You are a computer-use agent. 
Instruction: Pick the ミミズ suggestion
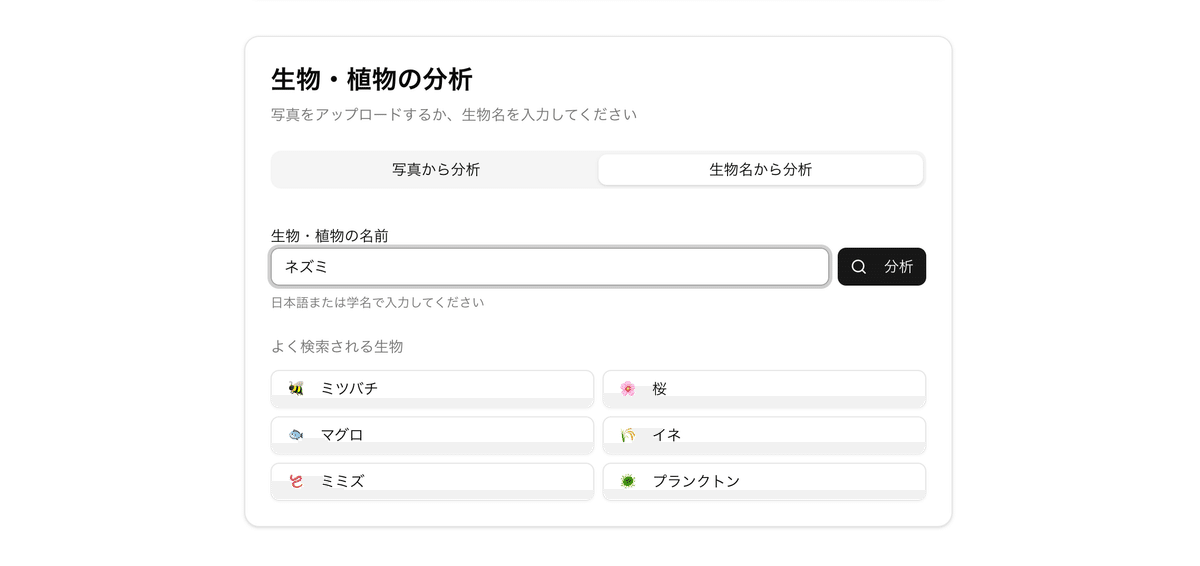tap(432, 481)
